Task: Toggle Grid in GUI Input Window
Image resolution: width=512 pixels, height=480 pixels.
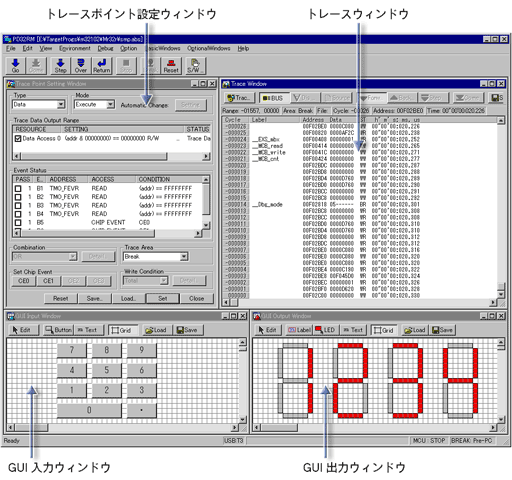Action: pyautogui.click(x=122, y=330)
